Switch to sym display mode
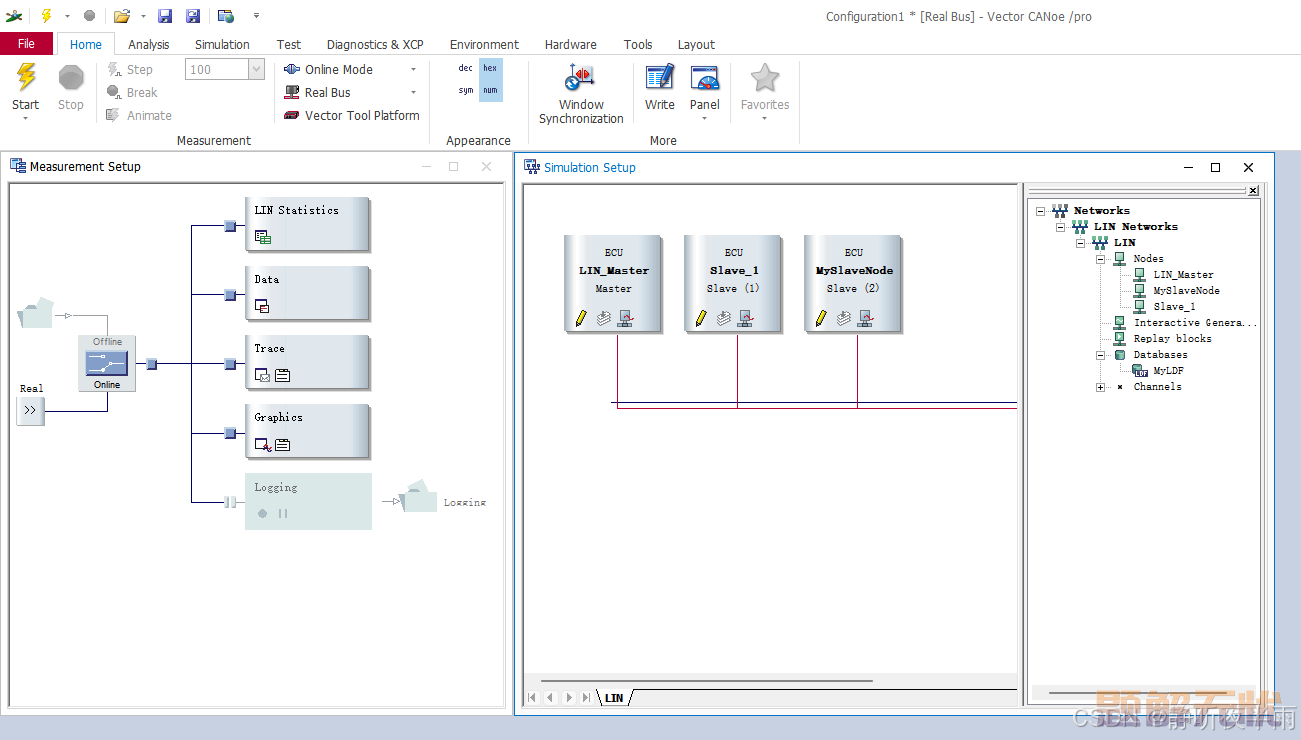 (x=466, y=90)
